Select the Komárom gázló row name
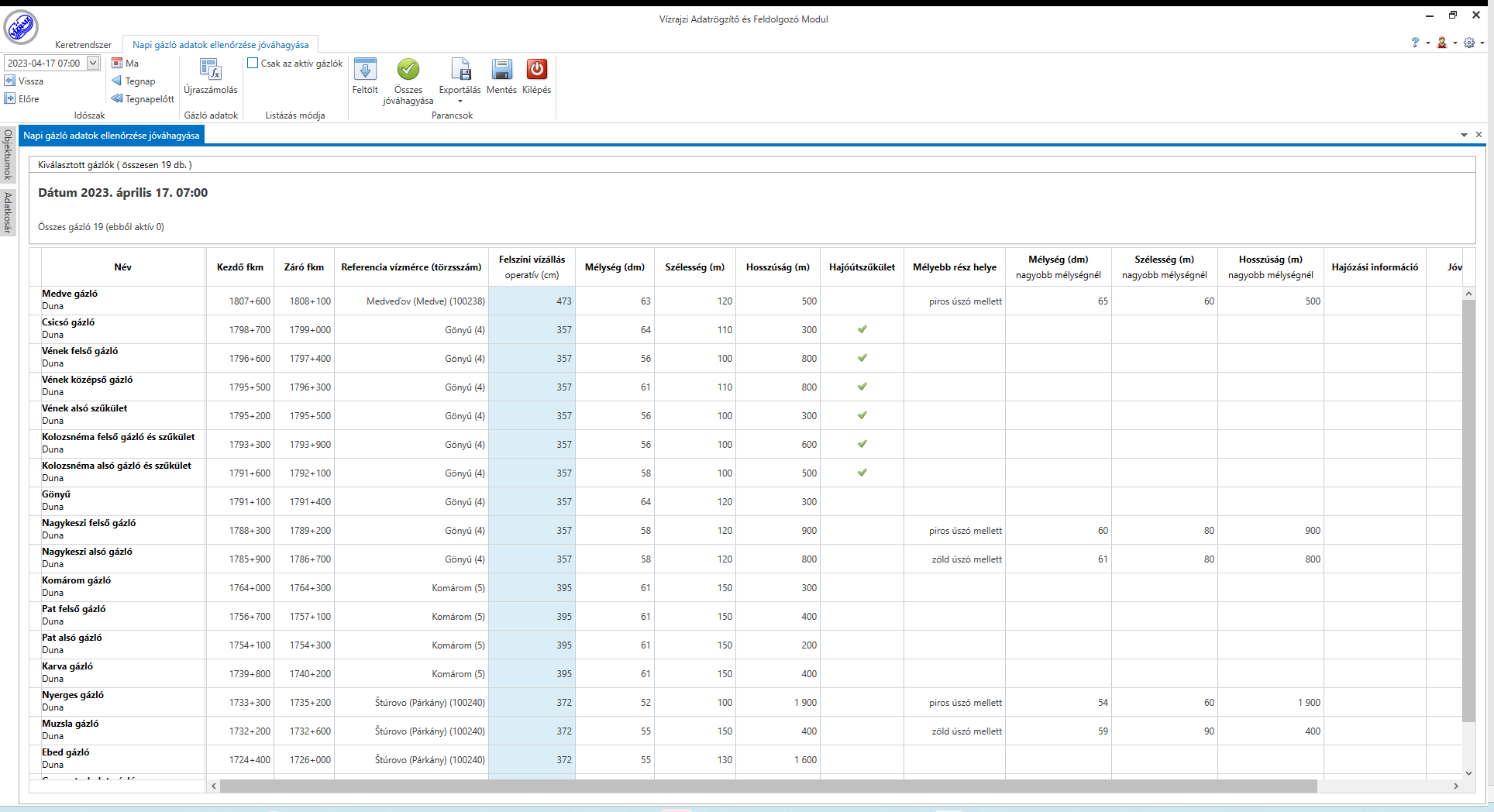This screenshot has width=1494, height=812. pos(77,580)
